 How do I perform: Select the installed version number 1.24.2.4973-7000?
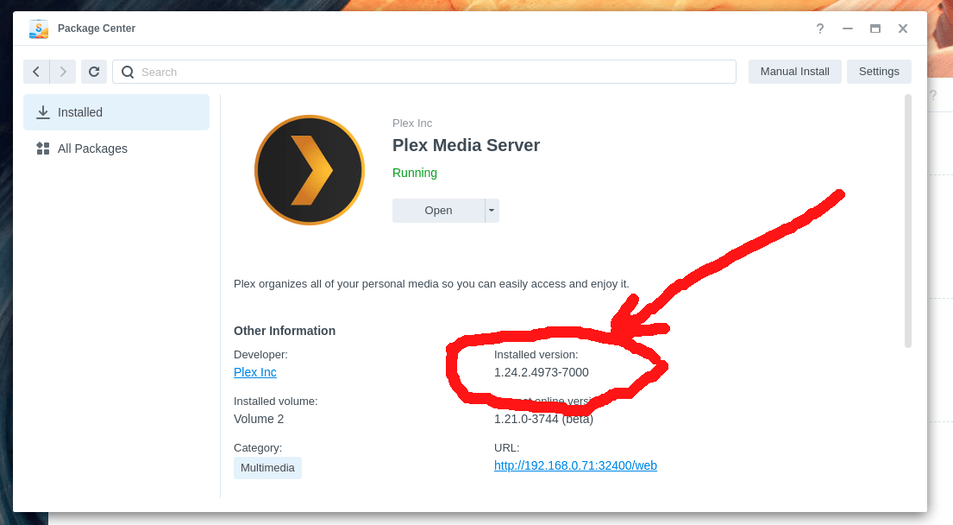[542, 372]
